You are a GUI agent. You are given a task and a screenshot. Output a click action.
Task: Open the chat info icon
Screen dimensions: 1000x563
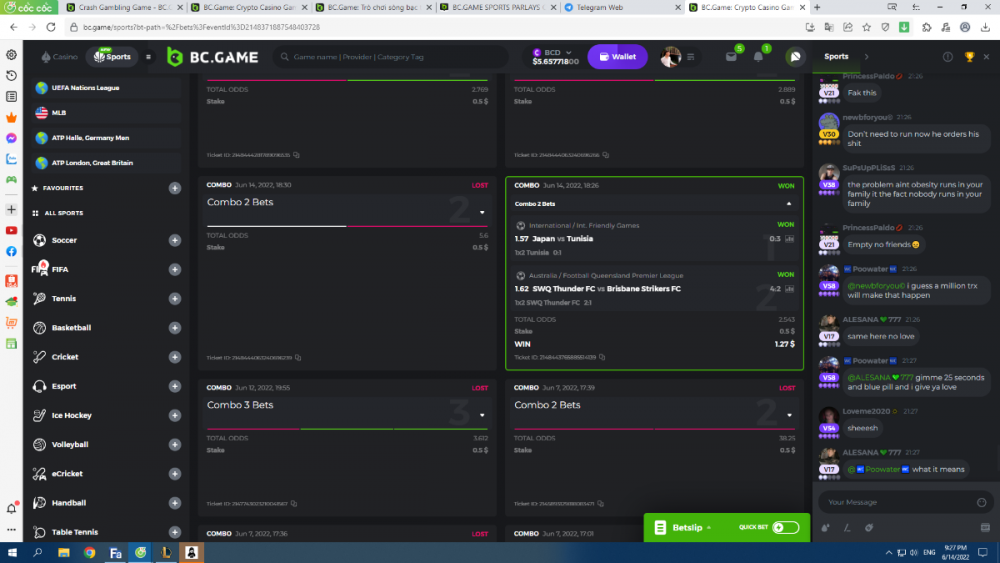[x=948, y=57]
